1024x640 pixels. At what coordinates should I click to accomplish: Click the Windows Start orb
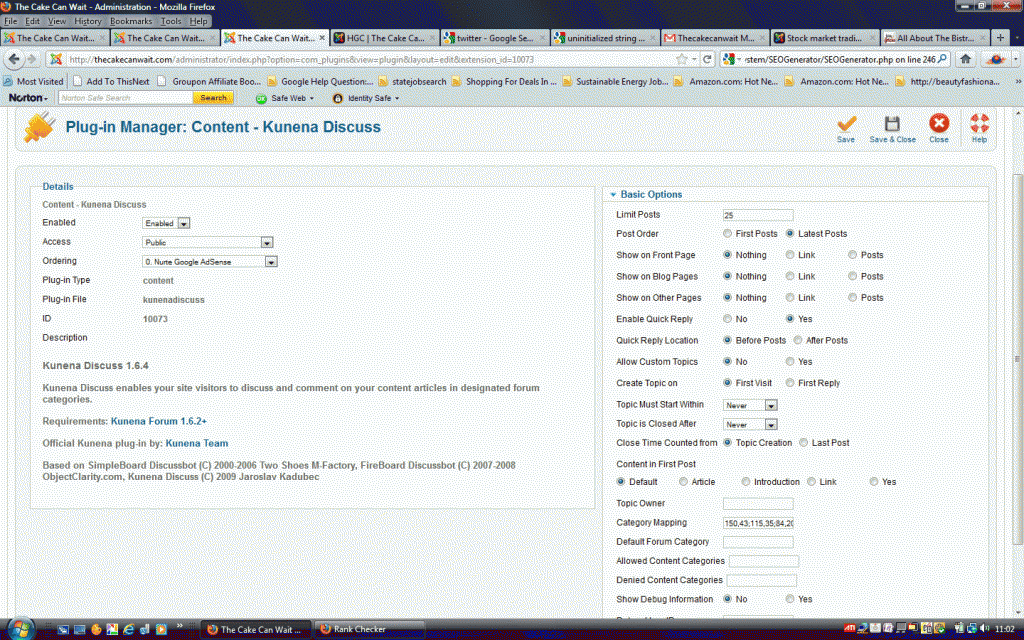[x=21, y=628]
